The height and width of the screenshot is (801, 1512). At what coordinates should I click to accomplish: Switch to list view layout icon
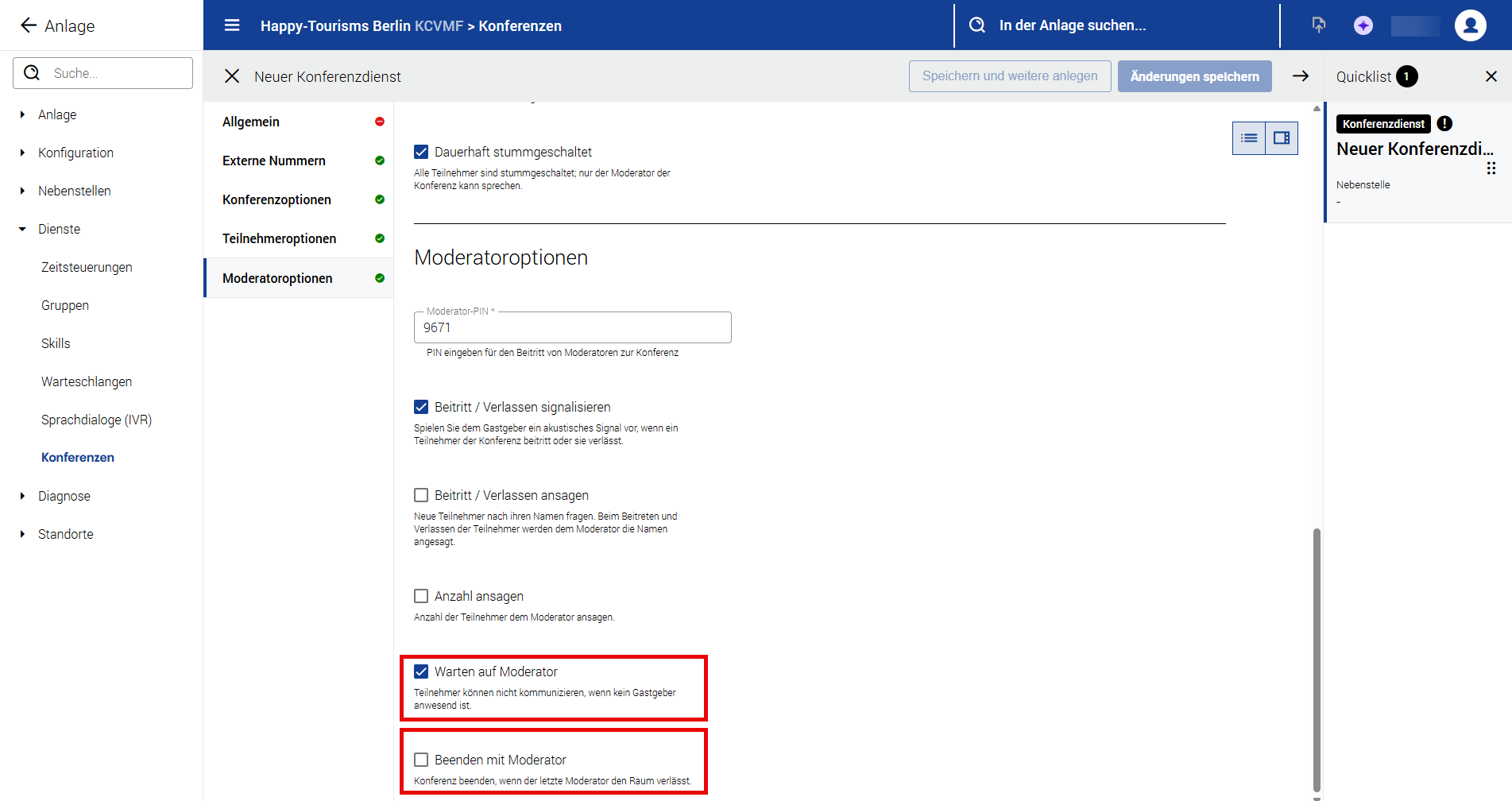point(1249,138)
